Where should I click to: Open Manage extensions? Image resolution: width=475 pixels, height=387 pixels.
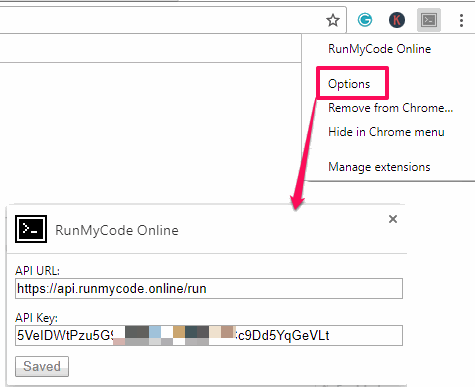point(379,167)
